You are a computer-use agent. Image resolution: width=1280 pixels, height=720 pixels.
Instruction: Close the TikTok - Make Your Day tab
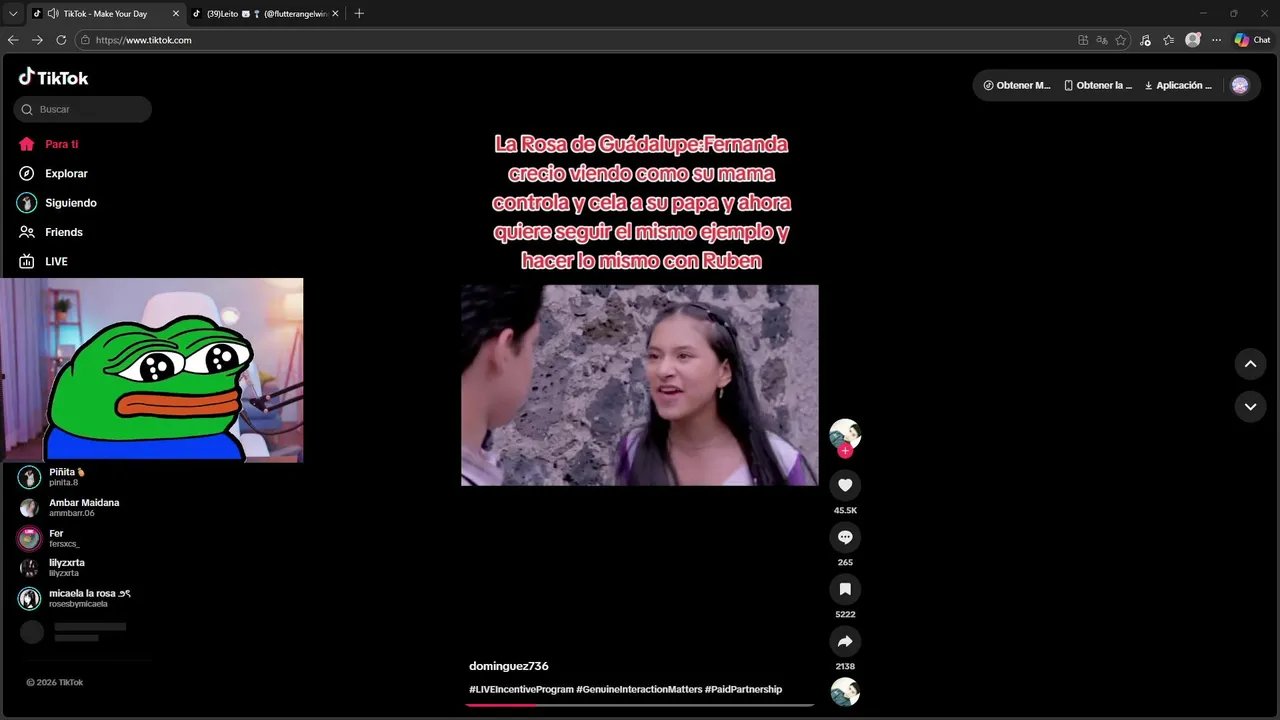tap(176, 13)
